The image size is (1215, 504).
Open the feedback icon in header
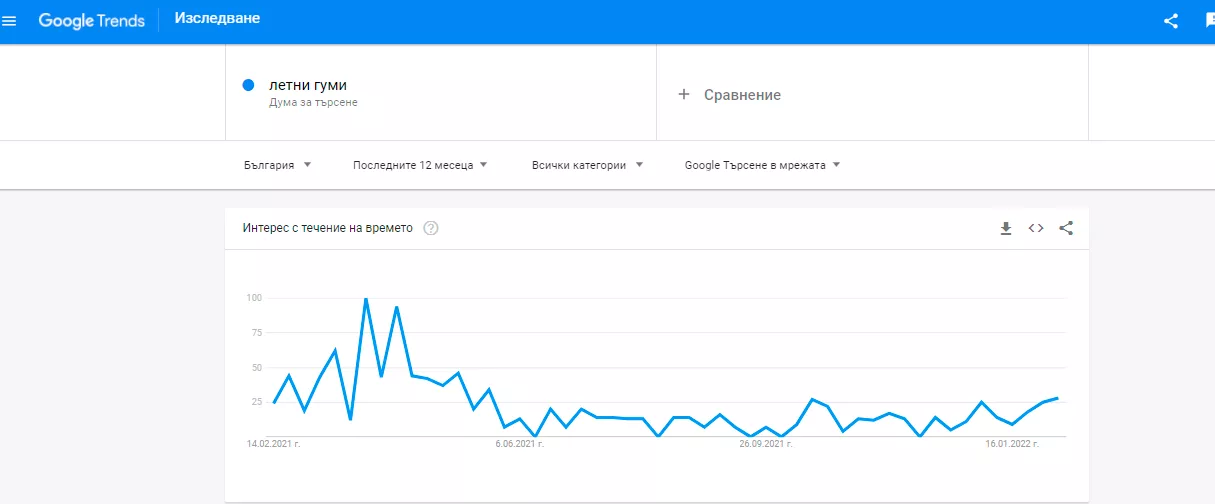(1209, 21)
